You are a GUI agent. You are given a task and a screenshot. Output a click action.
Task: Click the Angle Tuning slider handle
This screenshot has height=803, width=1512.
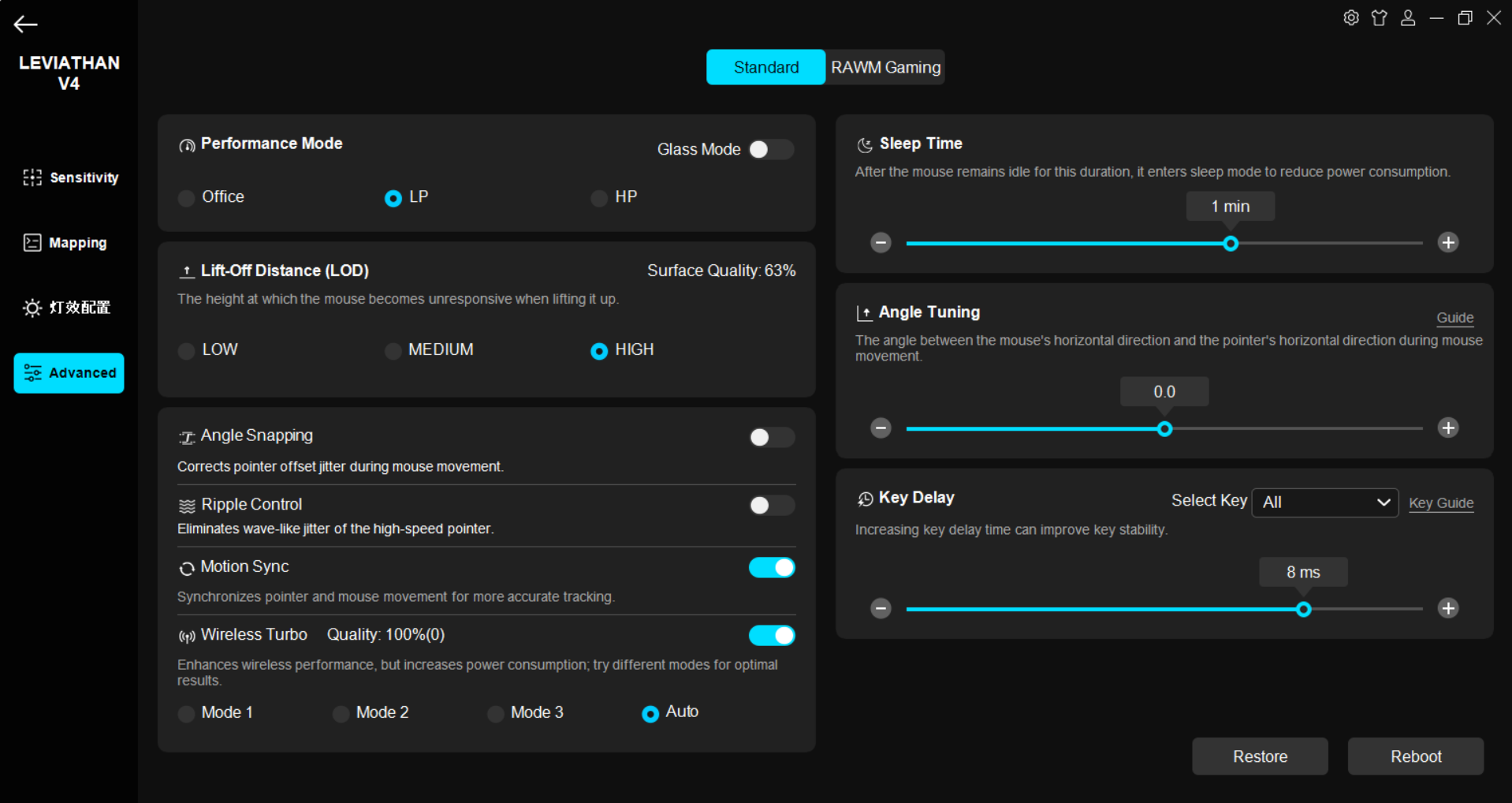pos(1164,429)
